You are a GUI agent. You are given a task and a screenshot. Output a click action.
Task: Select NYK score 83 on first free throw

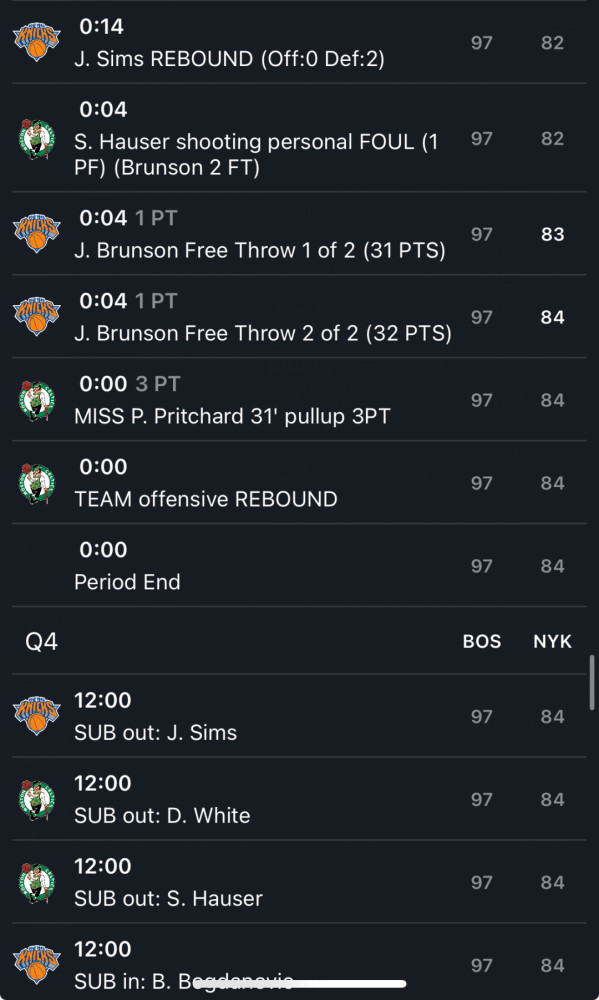pos(552,234)
